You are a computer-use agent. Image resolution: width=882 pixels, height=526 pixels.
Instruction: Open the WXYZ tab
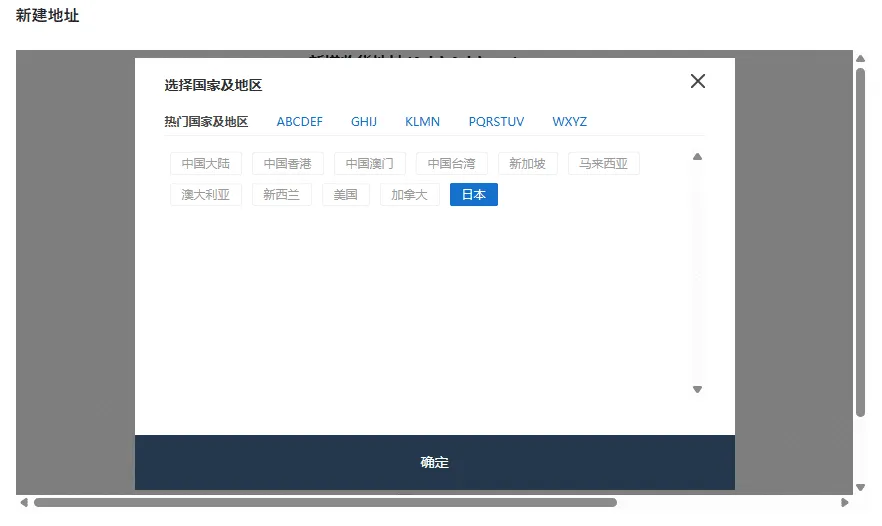click(569, 122)
